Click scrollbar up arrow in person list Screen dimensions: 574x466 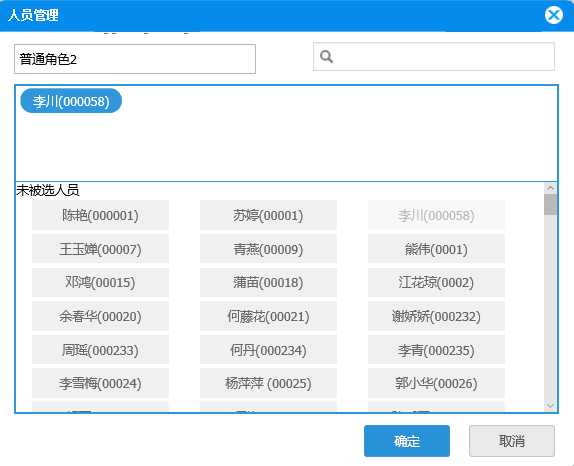(550, 188)
